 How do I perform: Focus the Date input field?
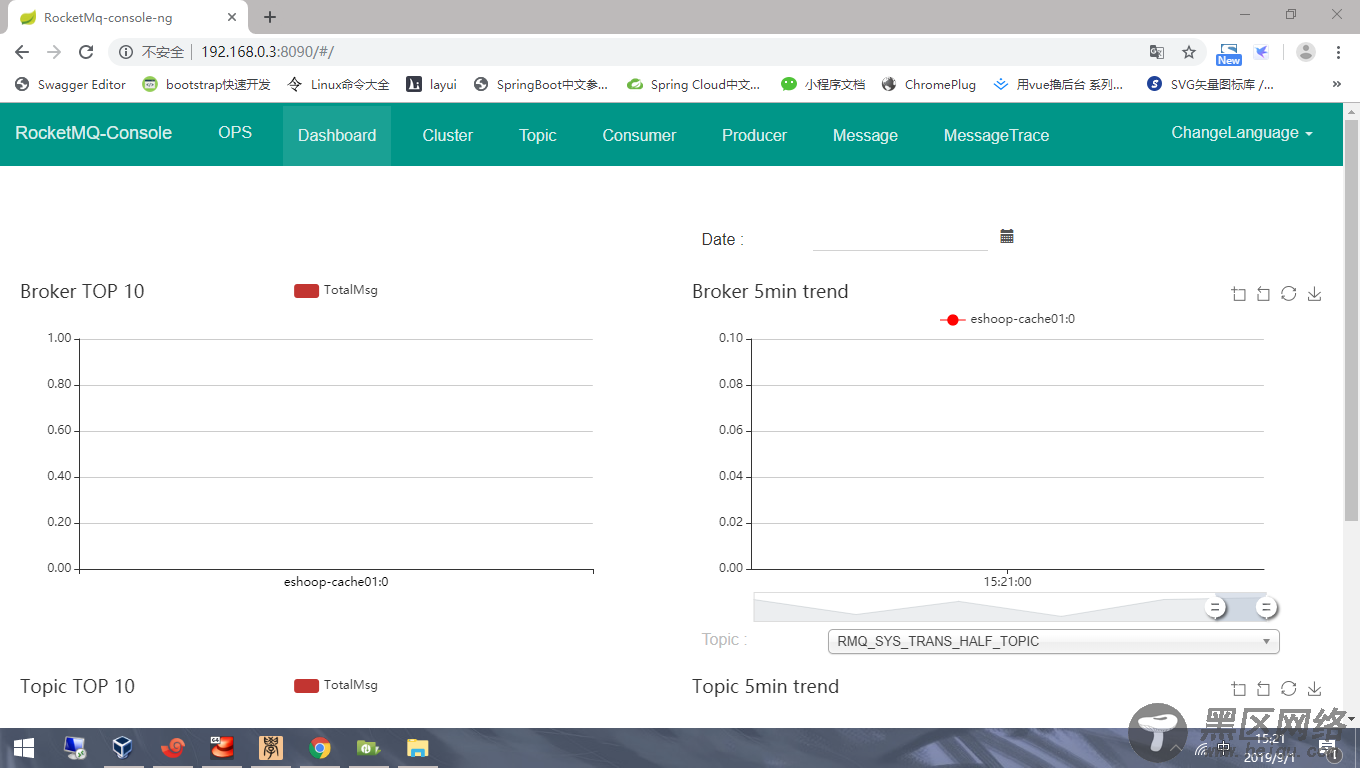(x=900, y=239)
